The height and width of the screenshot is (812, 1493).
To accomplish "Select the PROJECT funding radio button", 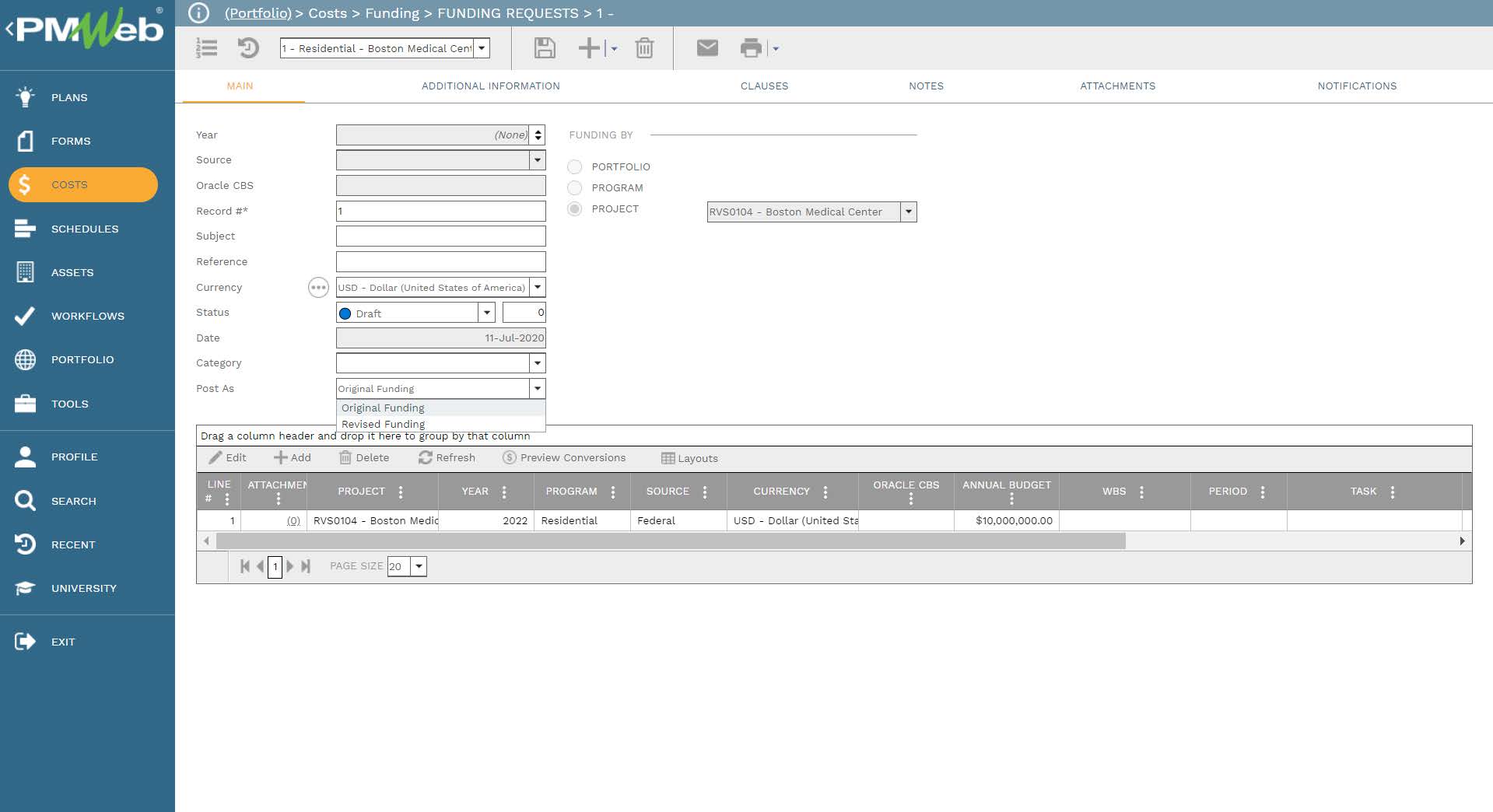I will [x=575, y=208].
